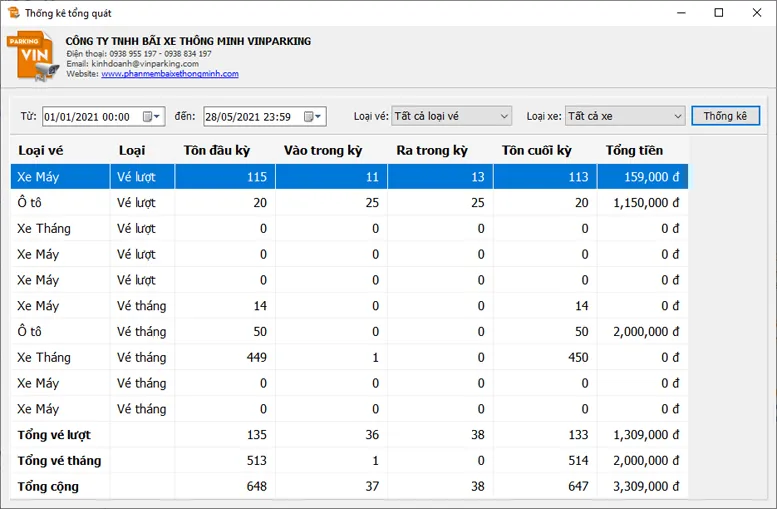Viewport: 777px width, 509px height.
Task: Click the app icon in title bar
Action: [x=13, y=13]
